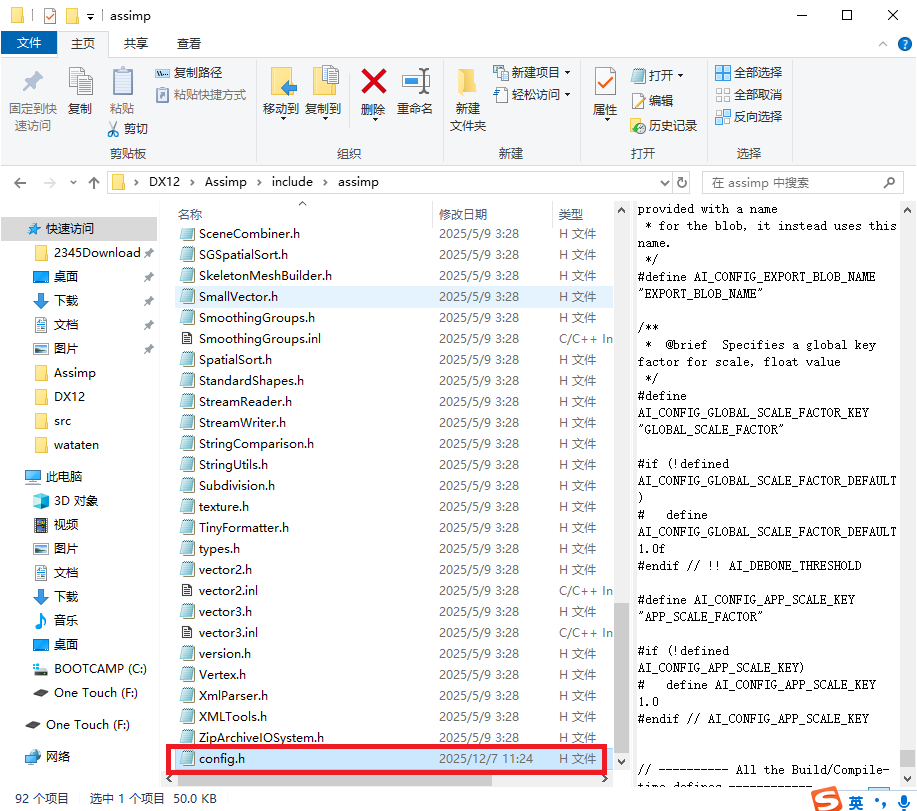Click the red Delete (删除) icon
Viewport: 917px width, 811px height.
click(373, 81)
